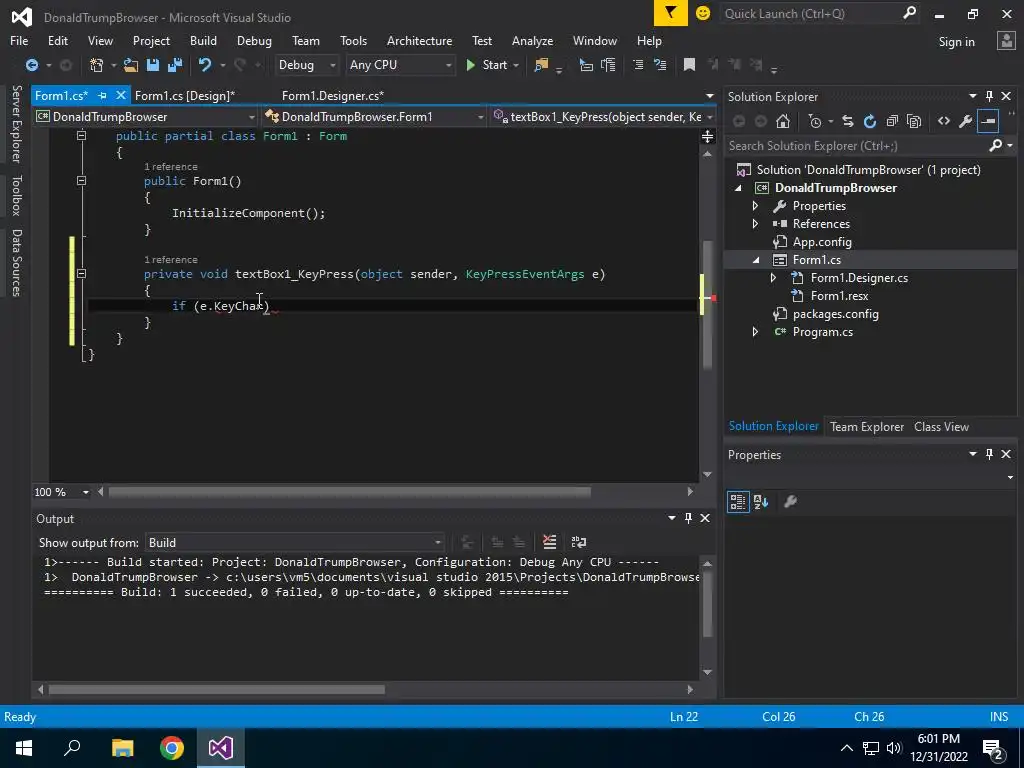The height and width of the screenshot is (768, 1024).
Task: Switch Properties panel to Alphabetical sort
Action: 761,502
